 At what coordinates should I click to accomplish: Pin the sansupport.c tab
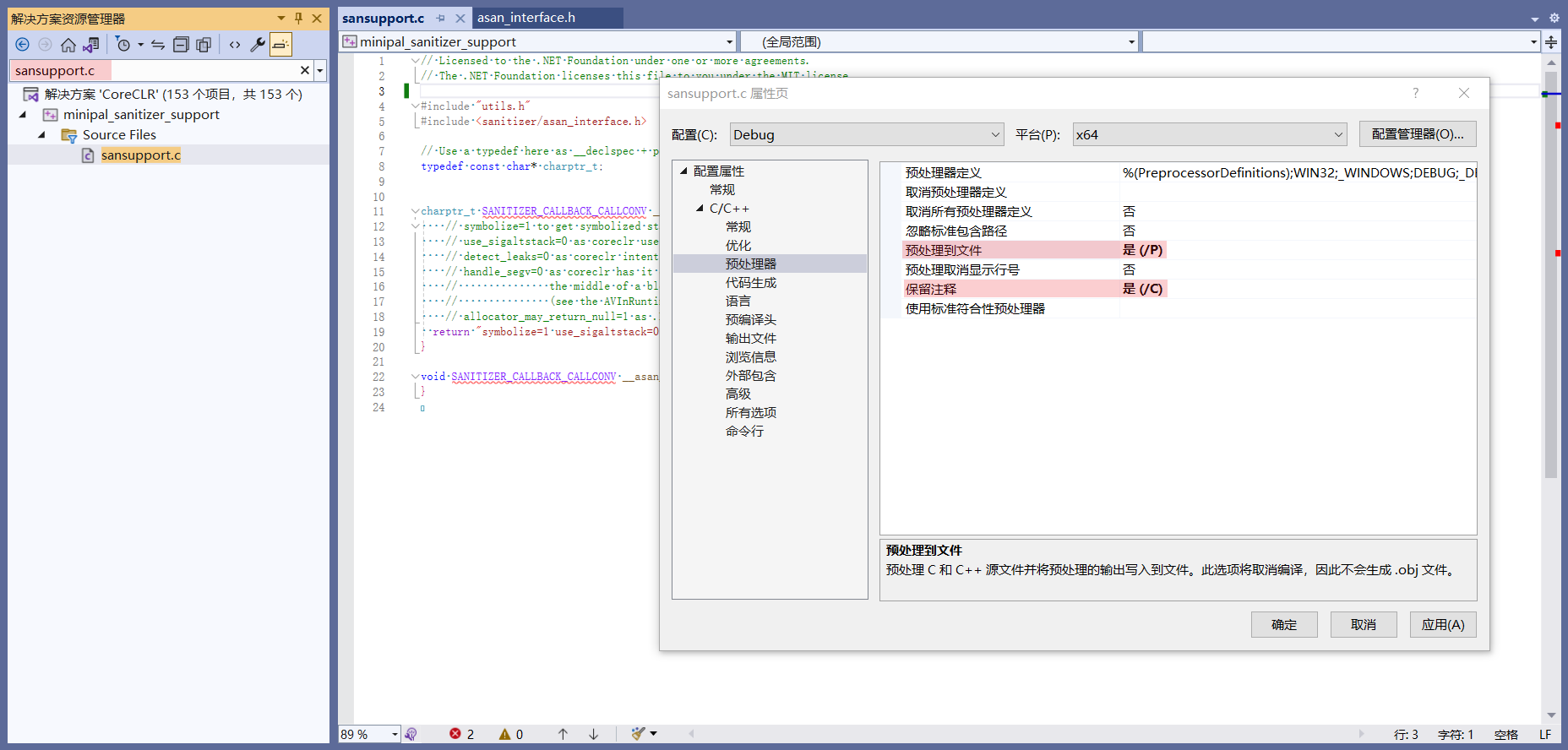(441, 18)
